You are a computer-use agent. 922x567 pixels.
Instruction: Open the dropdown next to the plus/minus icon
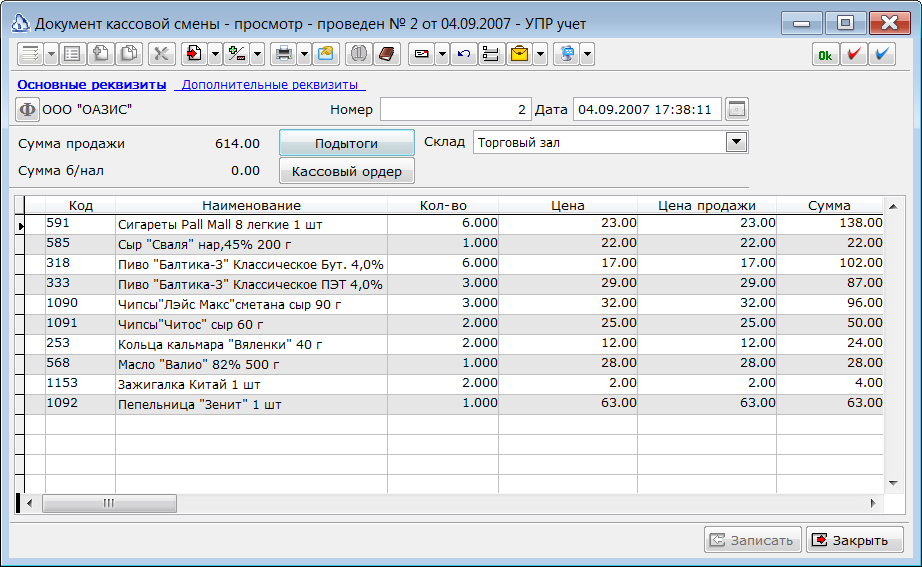click(258, 54)
